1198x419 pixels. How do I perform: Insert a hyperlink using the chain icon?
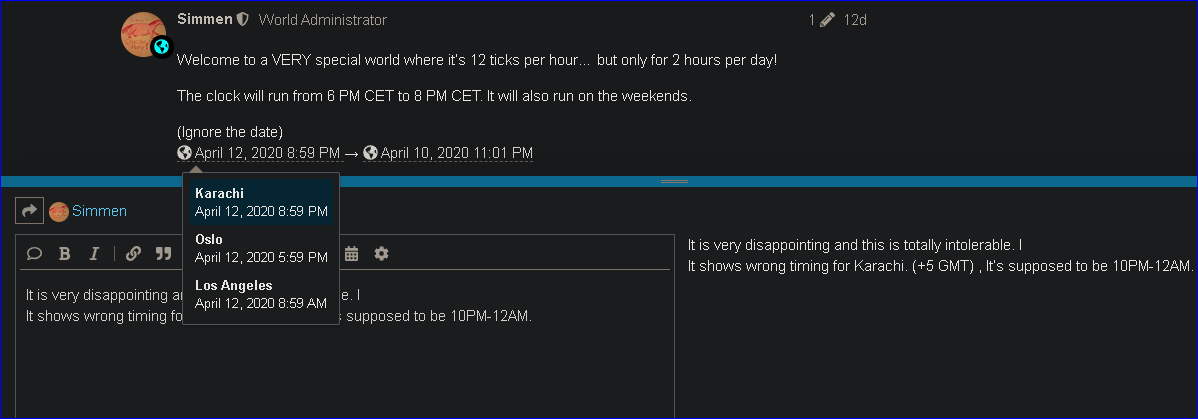pyautogui.click(x=134, y=254)
